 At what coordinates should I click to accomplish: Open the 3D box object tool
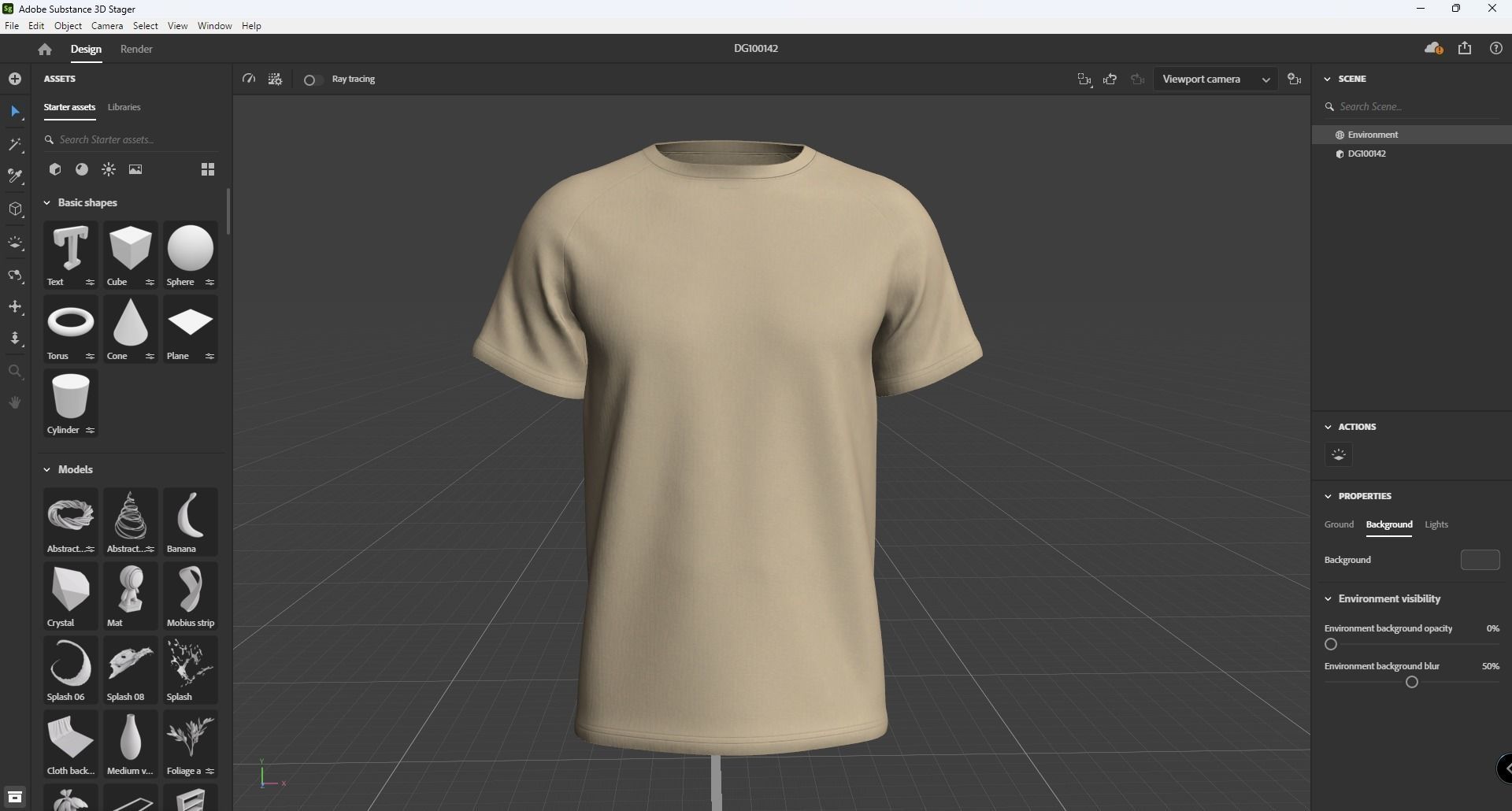pos(15,209)
